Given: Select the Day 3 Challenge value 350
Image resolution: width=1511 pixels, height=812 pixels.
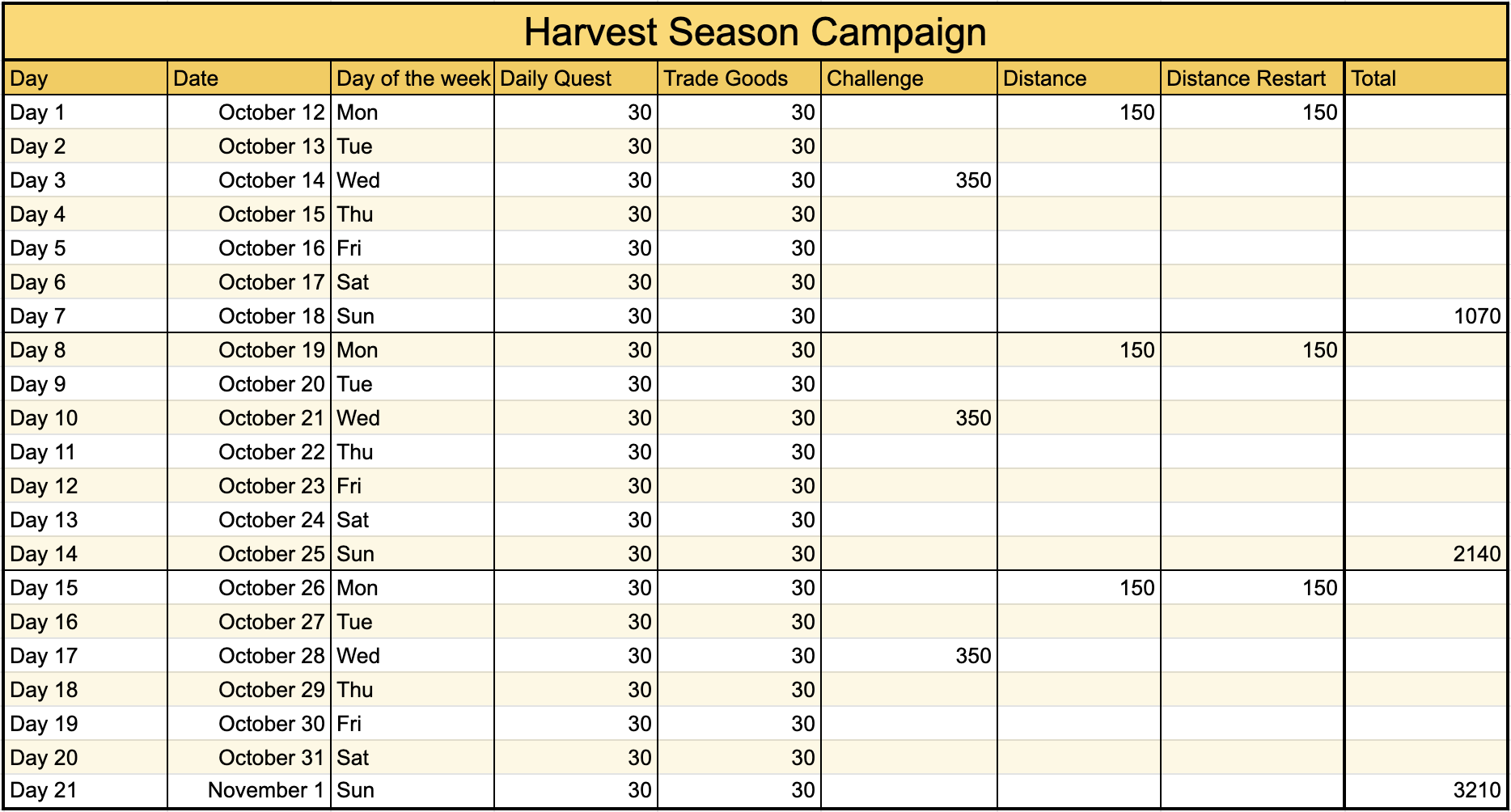Looking at the screenshot, I should [909, 180].
